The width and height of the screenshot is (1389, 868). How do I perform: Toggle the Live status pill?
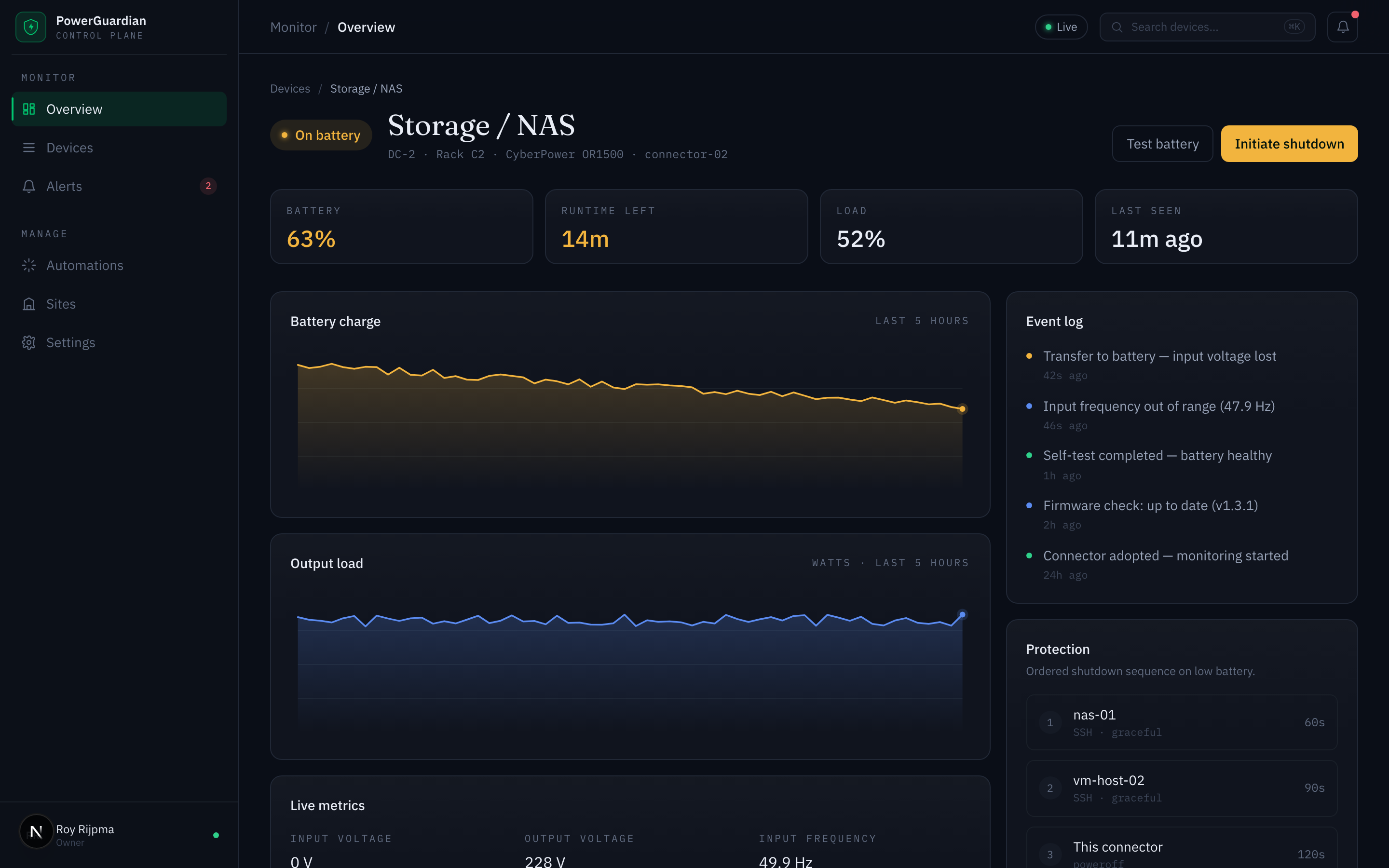pos(1061,27)
